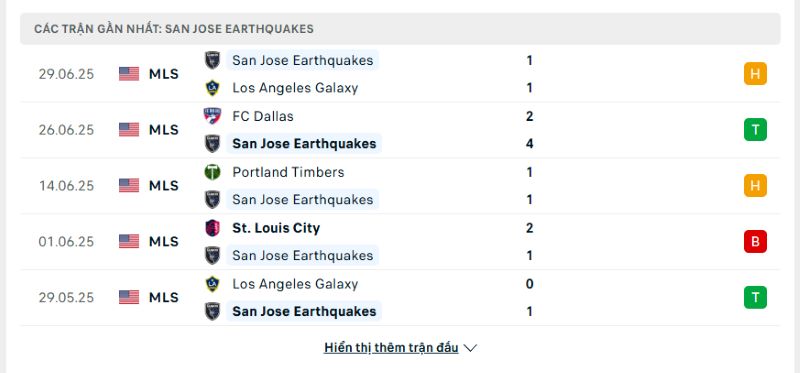Screen dimensions: 800x373
Task: Click the Los Angeles Galaxy name, 29.05.25 match
Action: 295,284
